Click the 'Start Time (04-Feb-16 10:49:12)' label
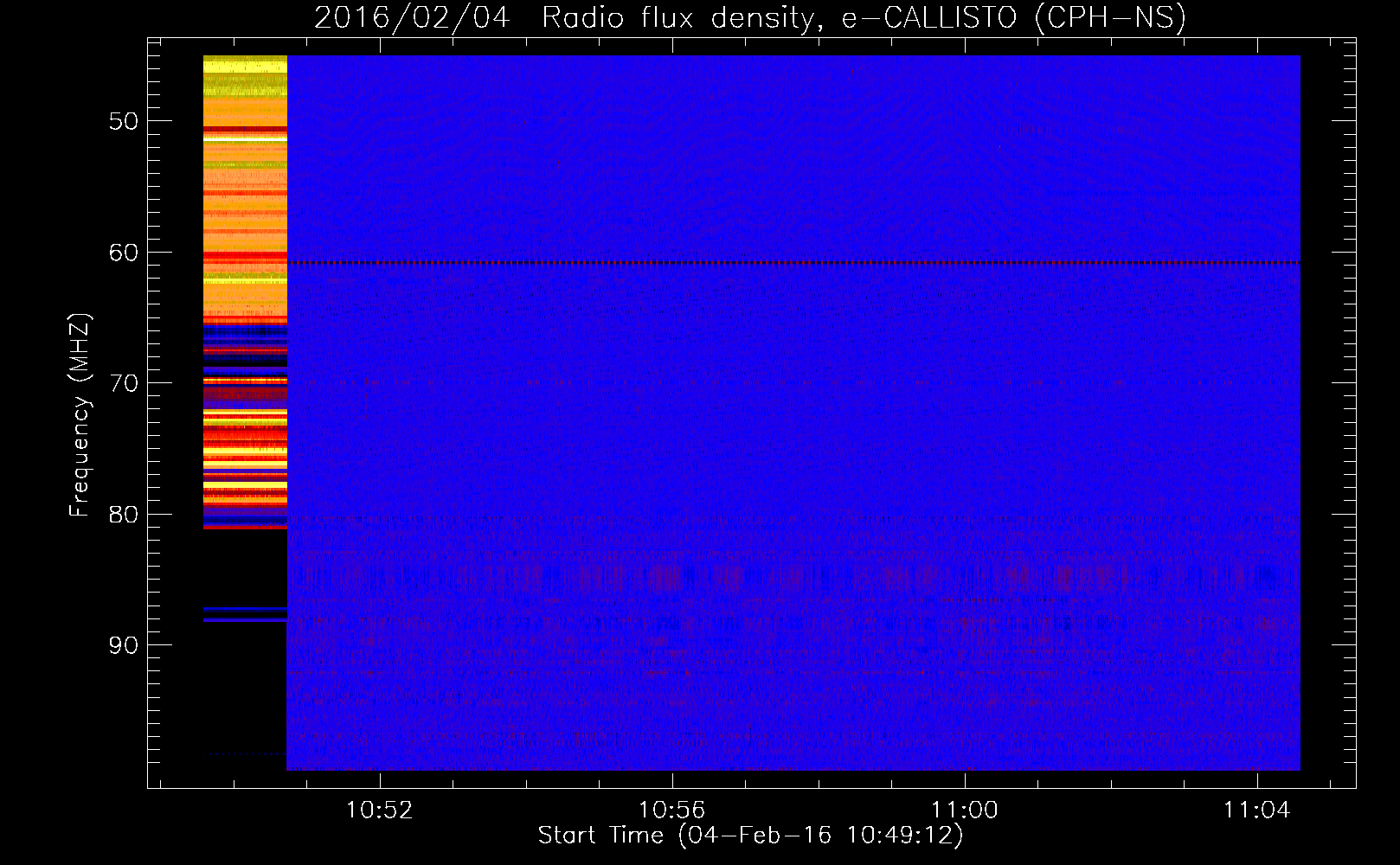Image resolution: width=1400 pixels, height=865 pixels. pyautogui.click(x=750, y=836)
